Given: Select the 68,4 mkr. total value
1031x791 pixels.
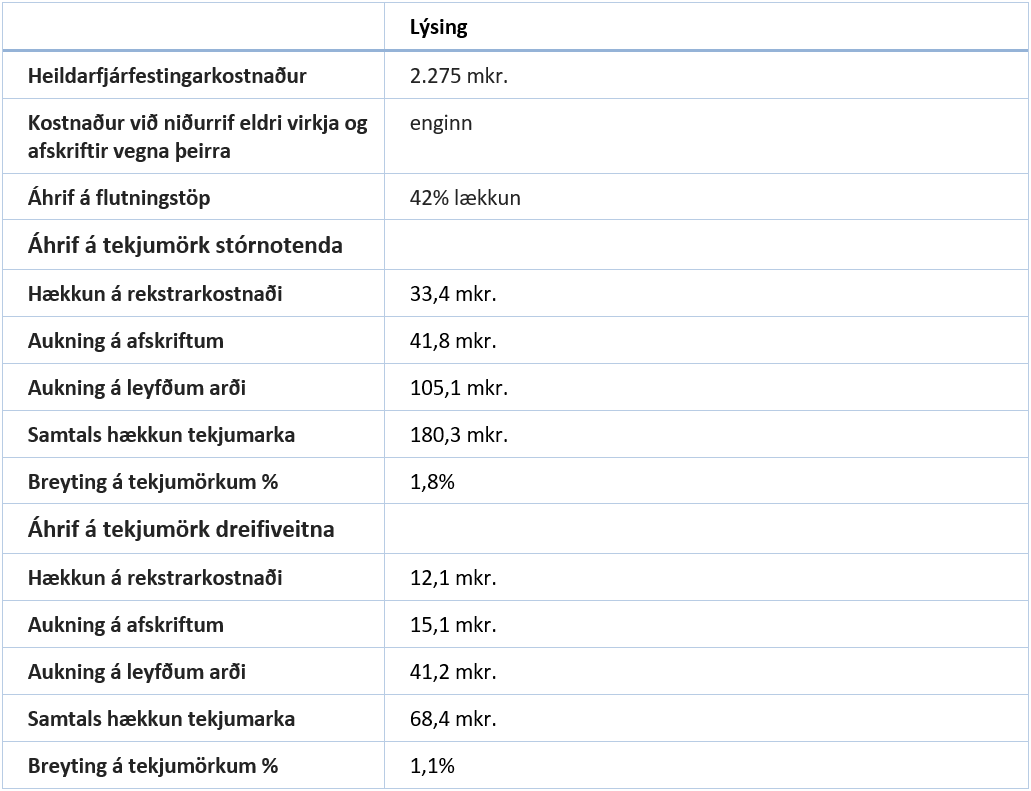Looking at the screenshot, I should [x=453, y=719].
